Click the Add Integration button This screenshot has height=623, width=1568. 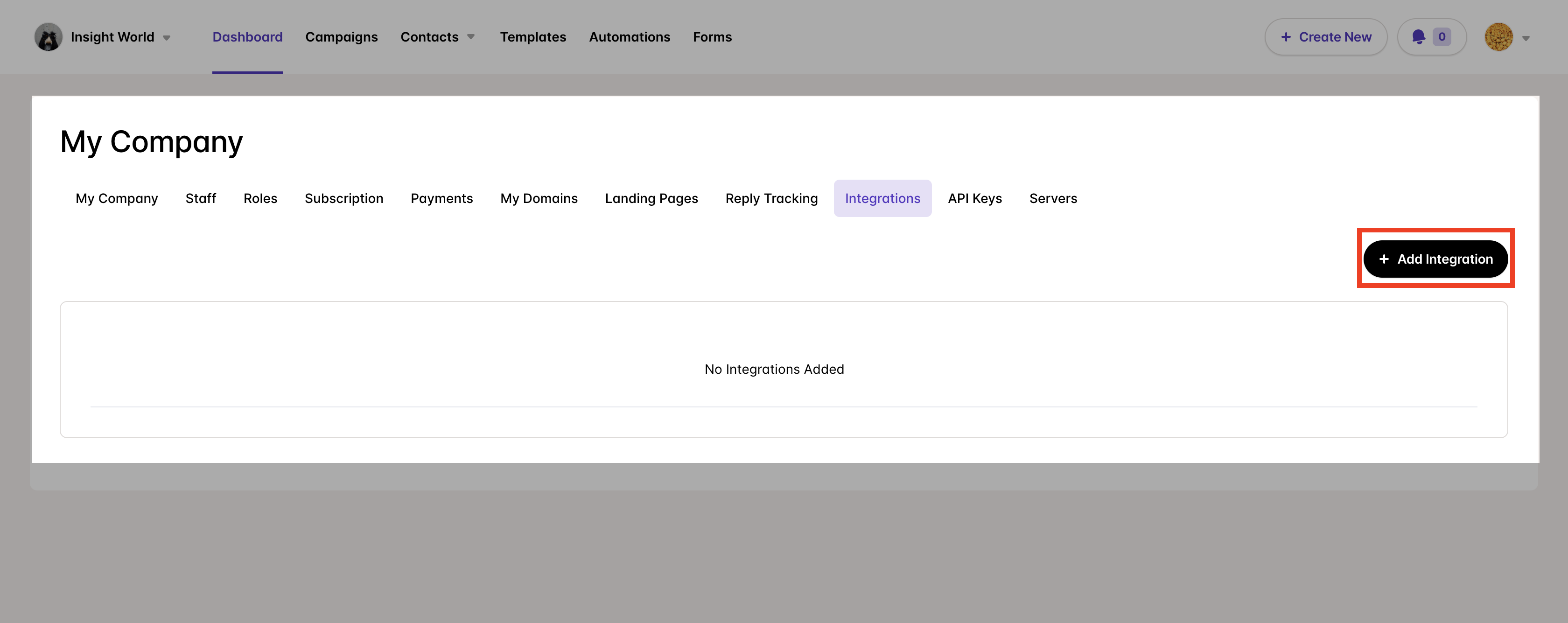tap(1435, 259)
